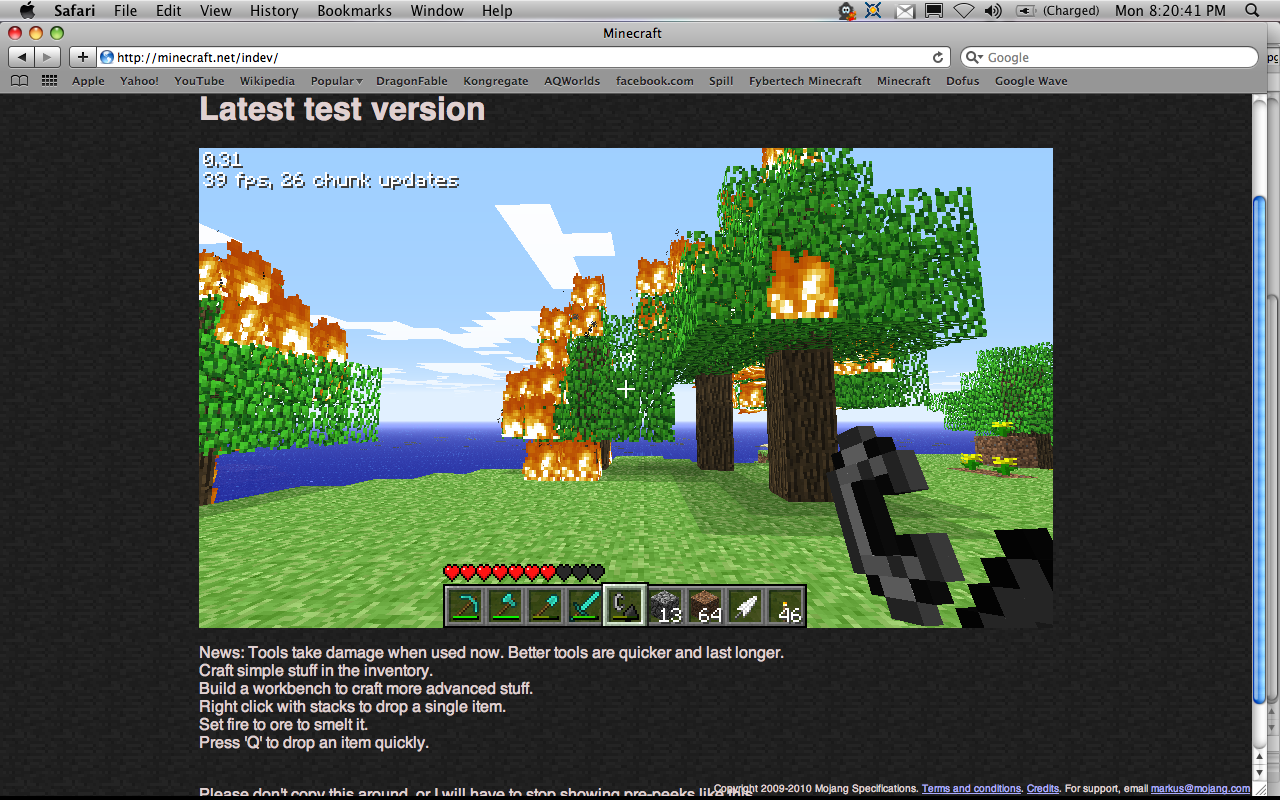Click the minecraft.net/indev address field

click(x=523, y=57)
